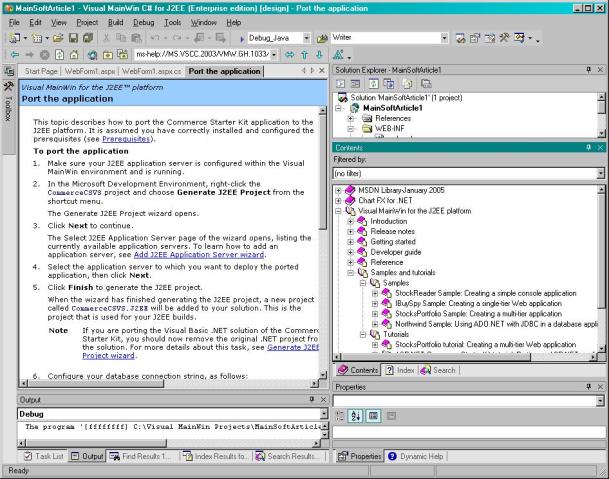
Task: Click the Toolbox hammer icon on left sidebar
Action: tap(9, 86)
